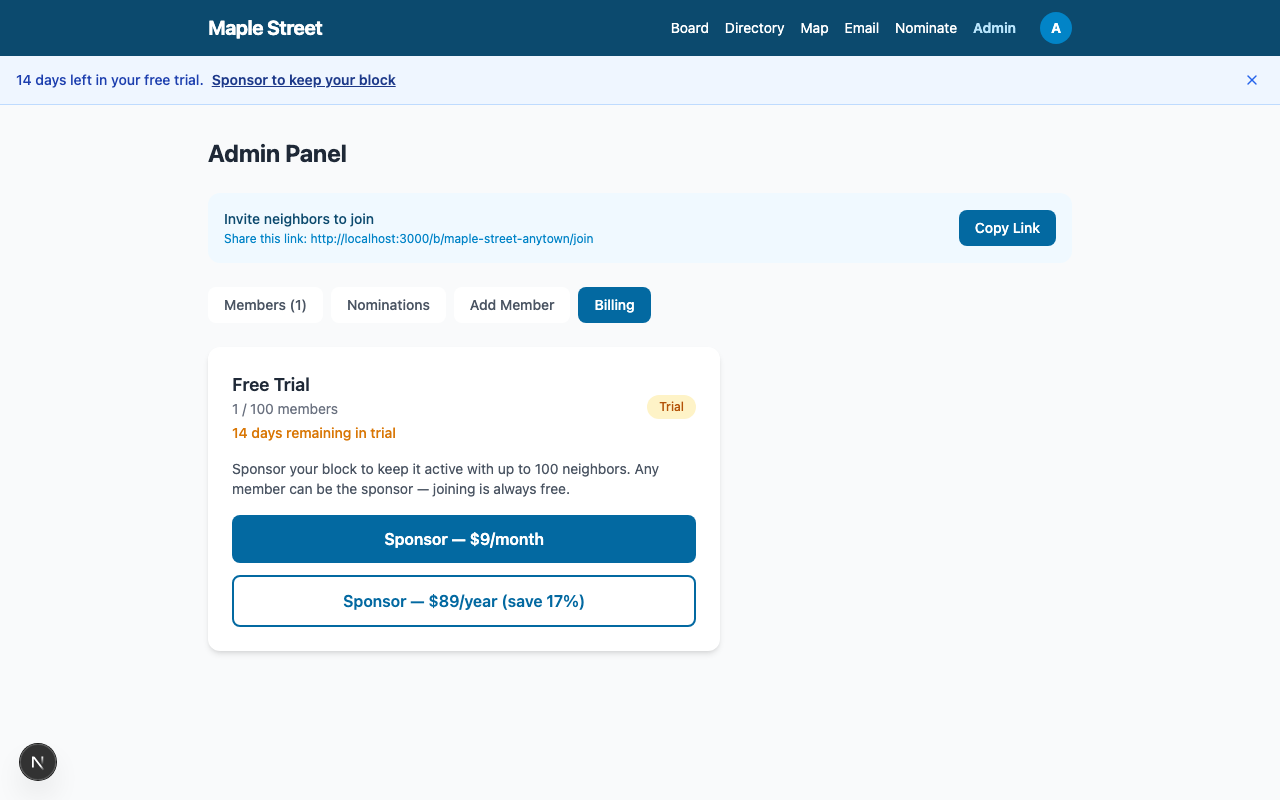Choose the Sponsor $9/month plan
The width and height of the screenshot is (1280, 800).
click(x=463, y=539)
